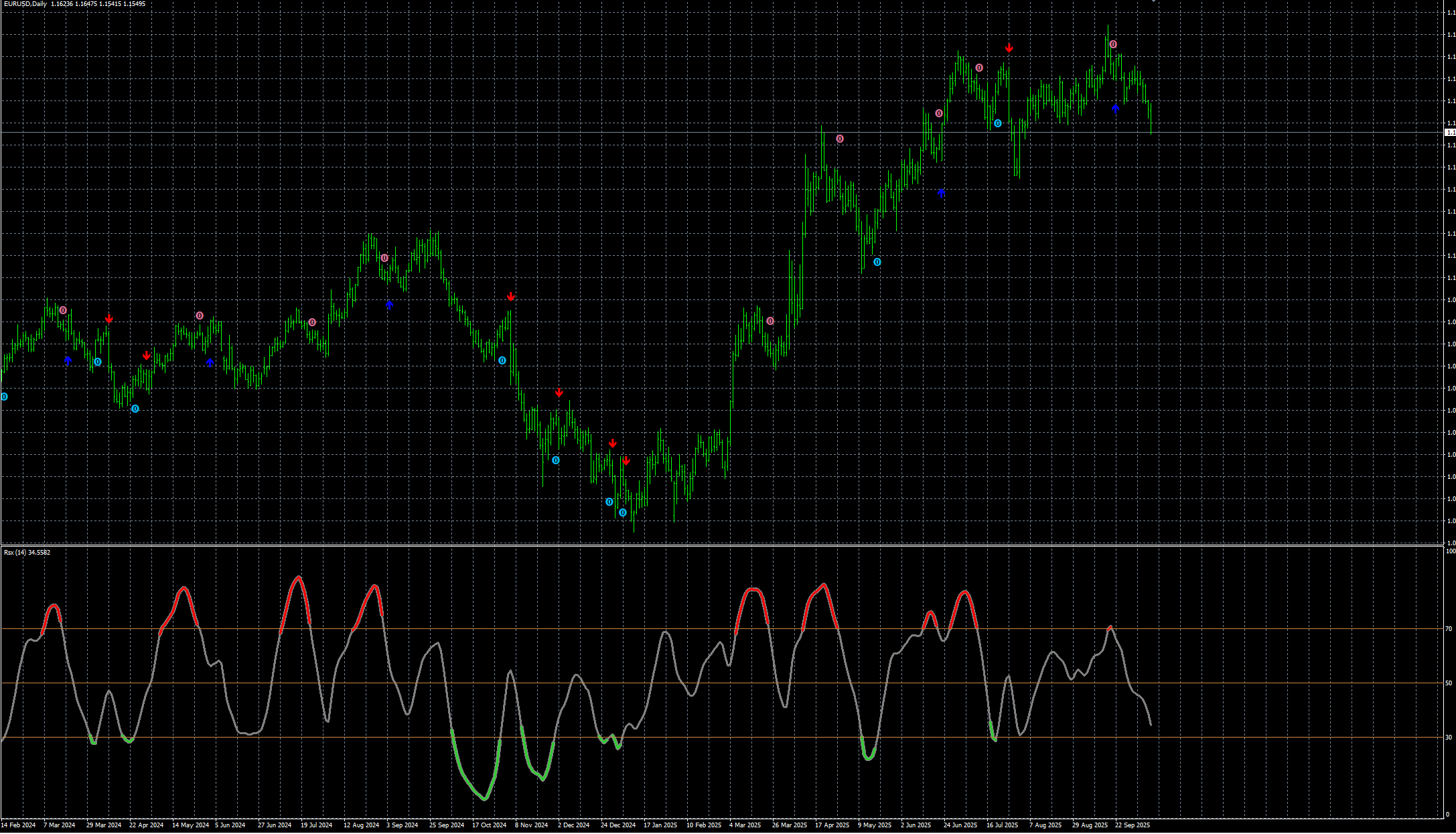Click the pink circle marker at early September 2024 peak
Viewport: 1456px width, 834px height.
click(384, 258)
